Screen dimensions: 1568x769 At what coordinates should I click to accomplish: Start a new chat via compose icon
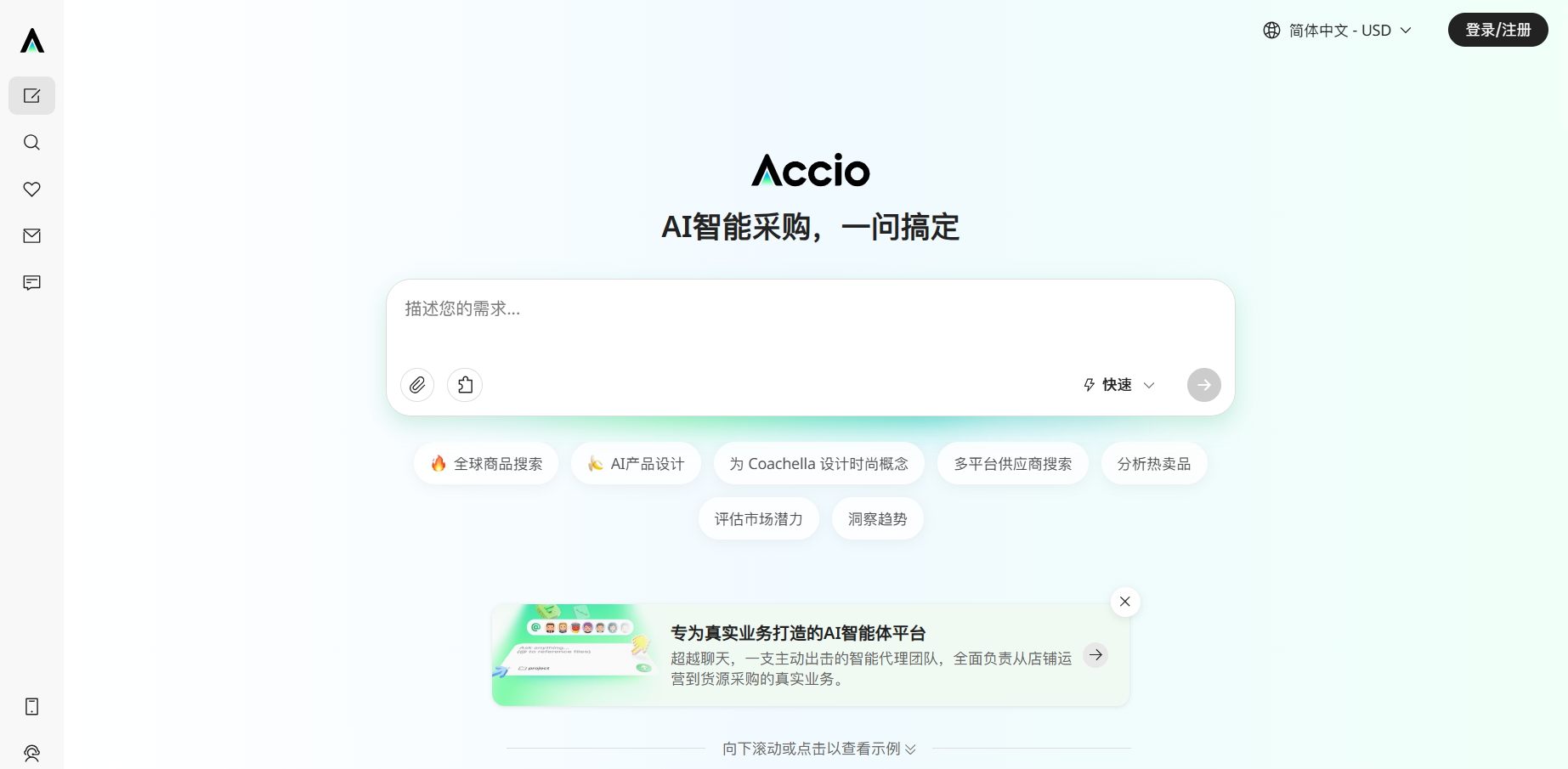pyautogui.click(x=31, y=95)
